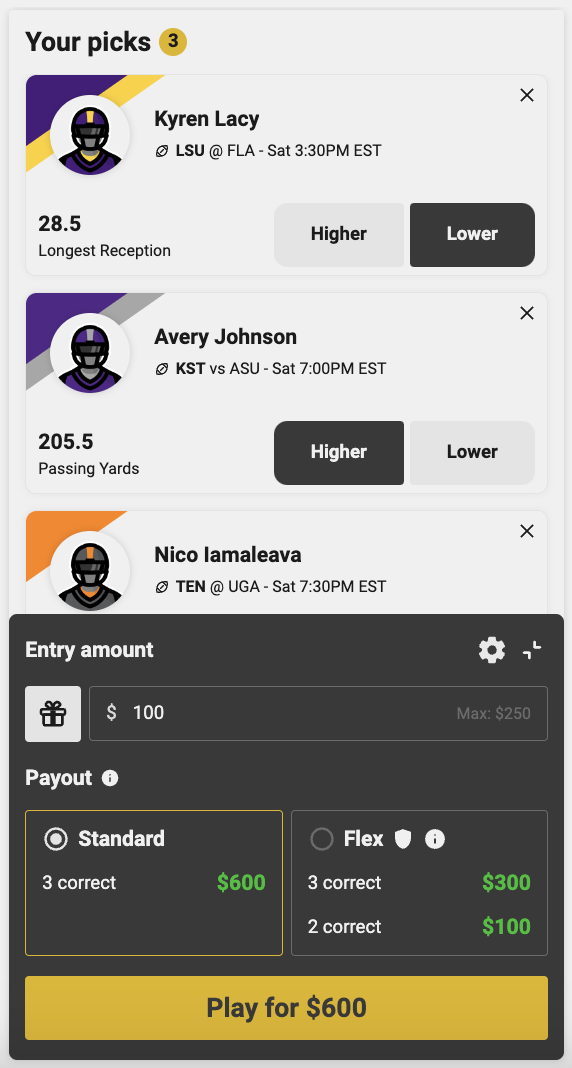This screenshot has height=1068, width=572.
Task: Remove the Avery Johnson pick
Action: point(526,313)
